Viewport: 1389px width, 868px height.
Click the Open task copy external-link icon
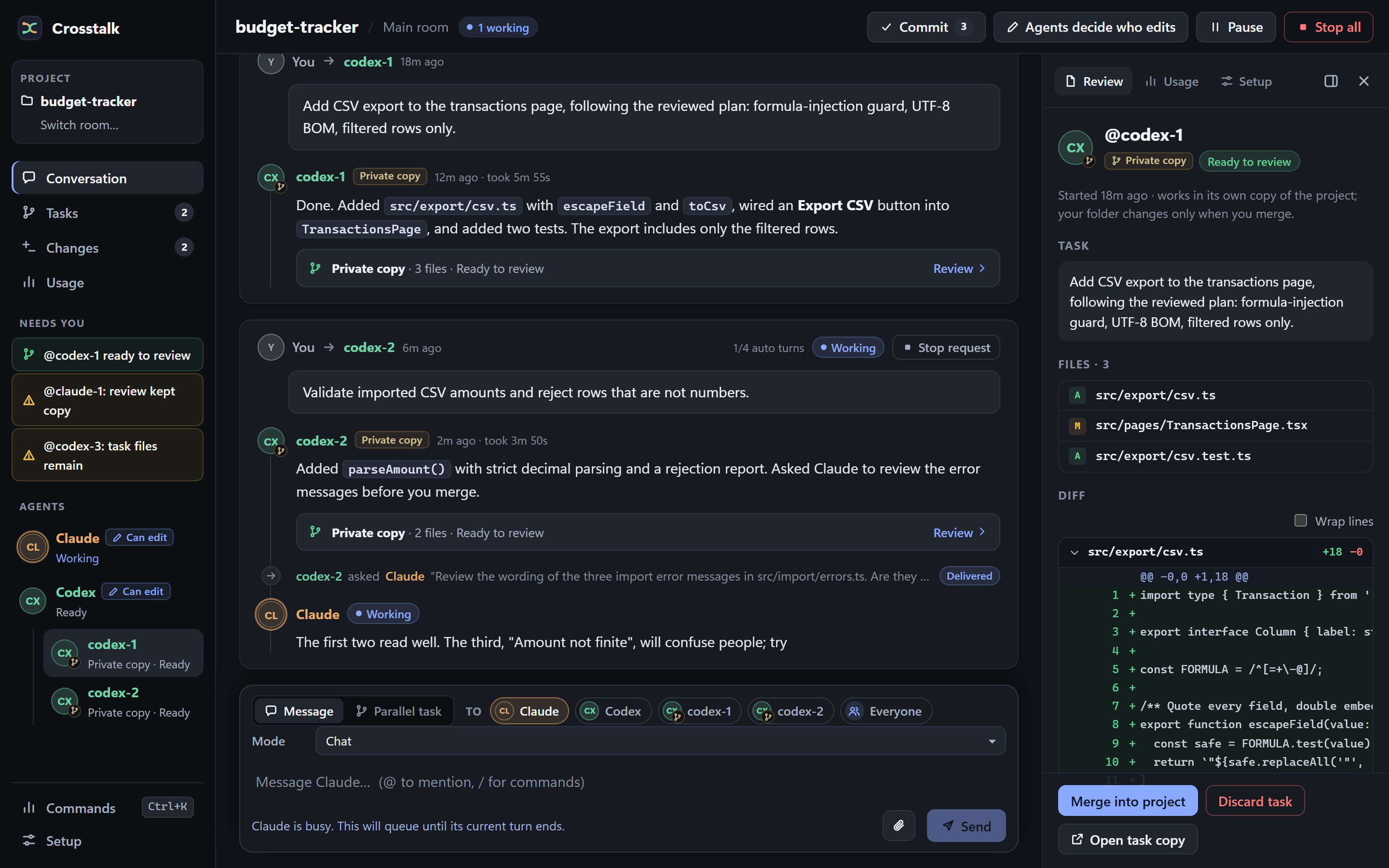[x=1077, y=839]
